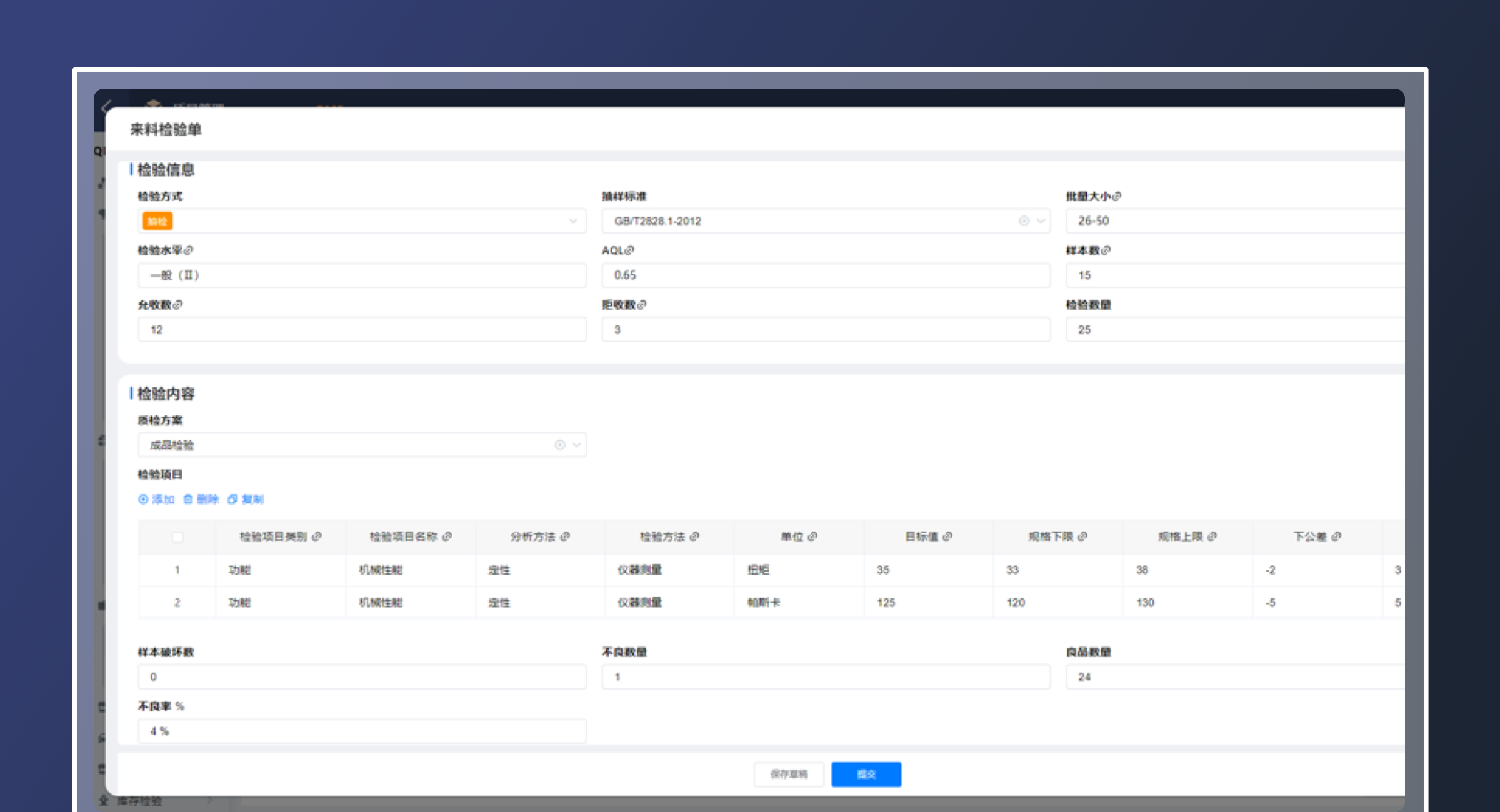The width and height of the screenshot is (1500, 812).
Task: Clear the 抽样标准 selection with circle-x icon
Action: (x=1024, y=221)
